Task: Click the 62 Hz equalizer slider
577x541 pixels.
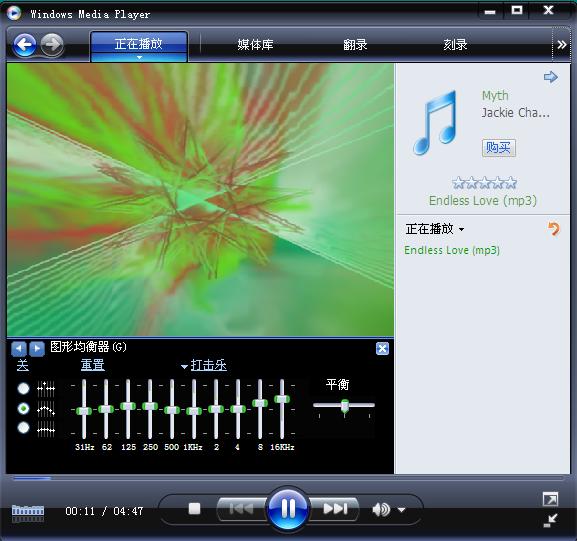Action: click(x=106, y=409)
